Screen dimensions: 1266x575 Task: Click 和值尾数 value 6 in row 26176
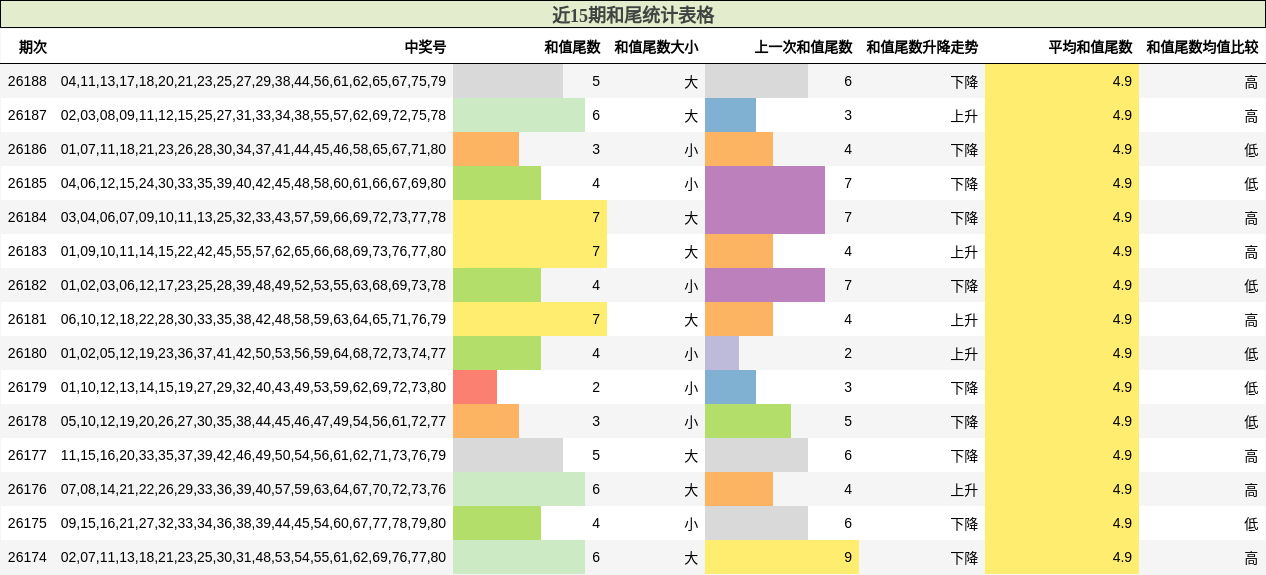(596, 489)
